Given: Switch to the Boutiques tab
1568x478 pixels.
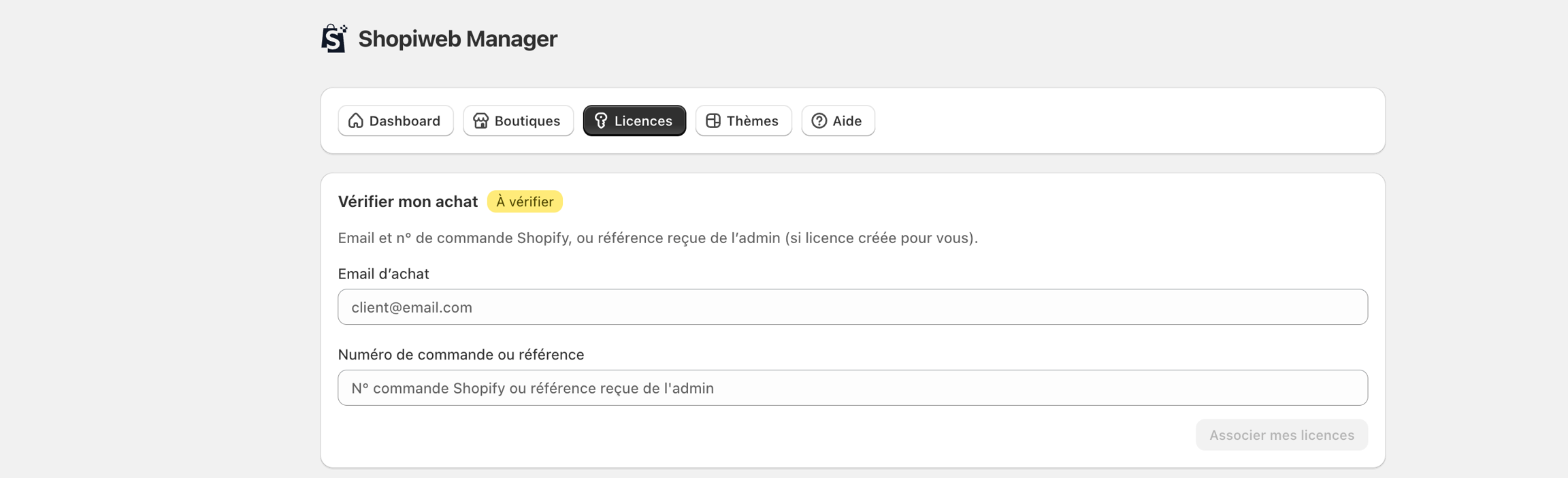Looking at the screenshot, I should click(527, 121).
